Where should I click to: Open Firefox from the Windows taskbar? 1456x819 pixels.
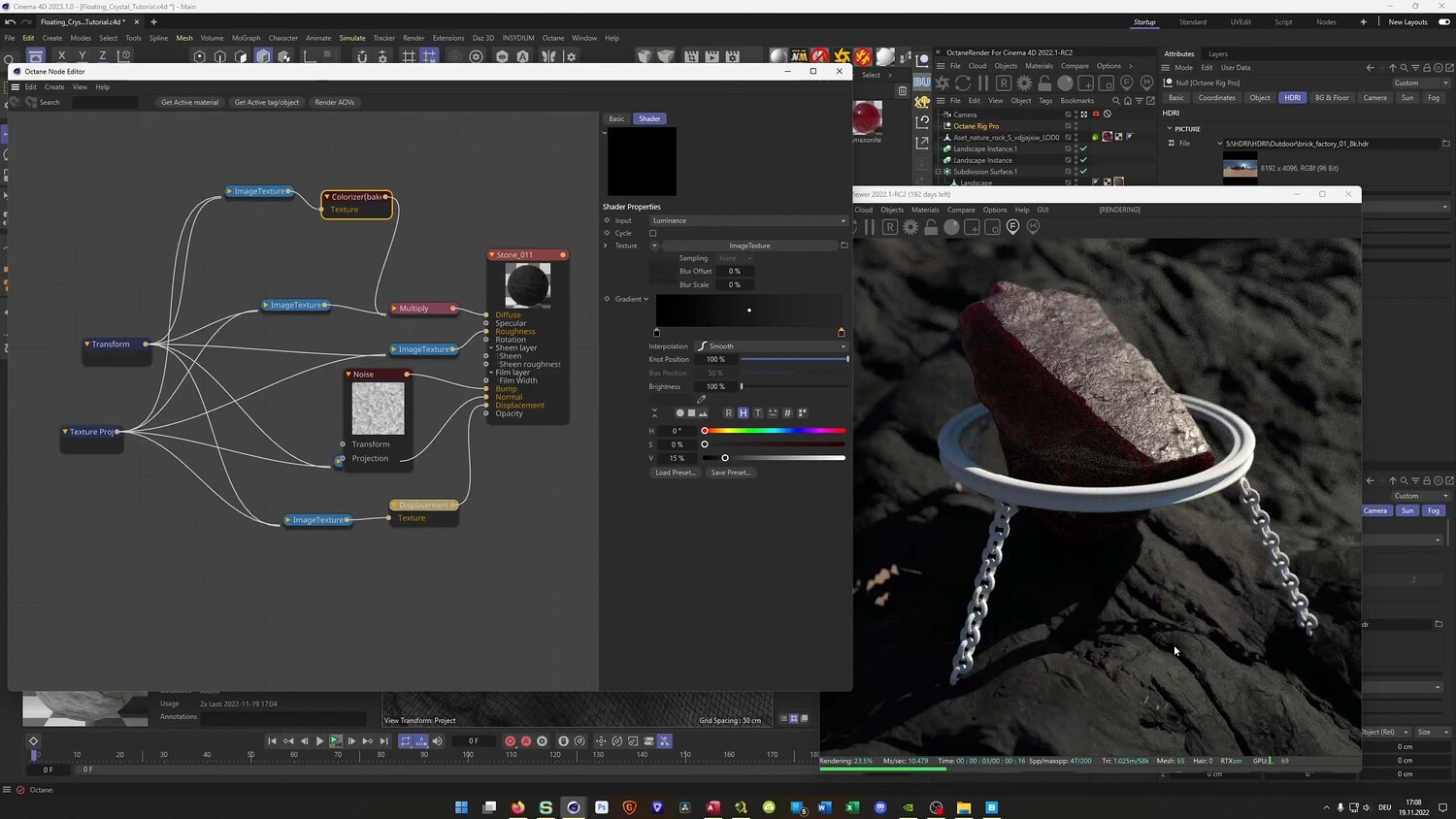[x=517, y=807]
